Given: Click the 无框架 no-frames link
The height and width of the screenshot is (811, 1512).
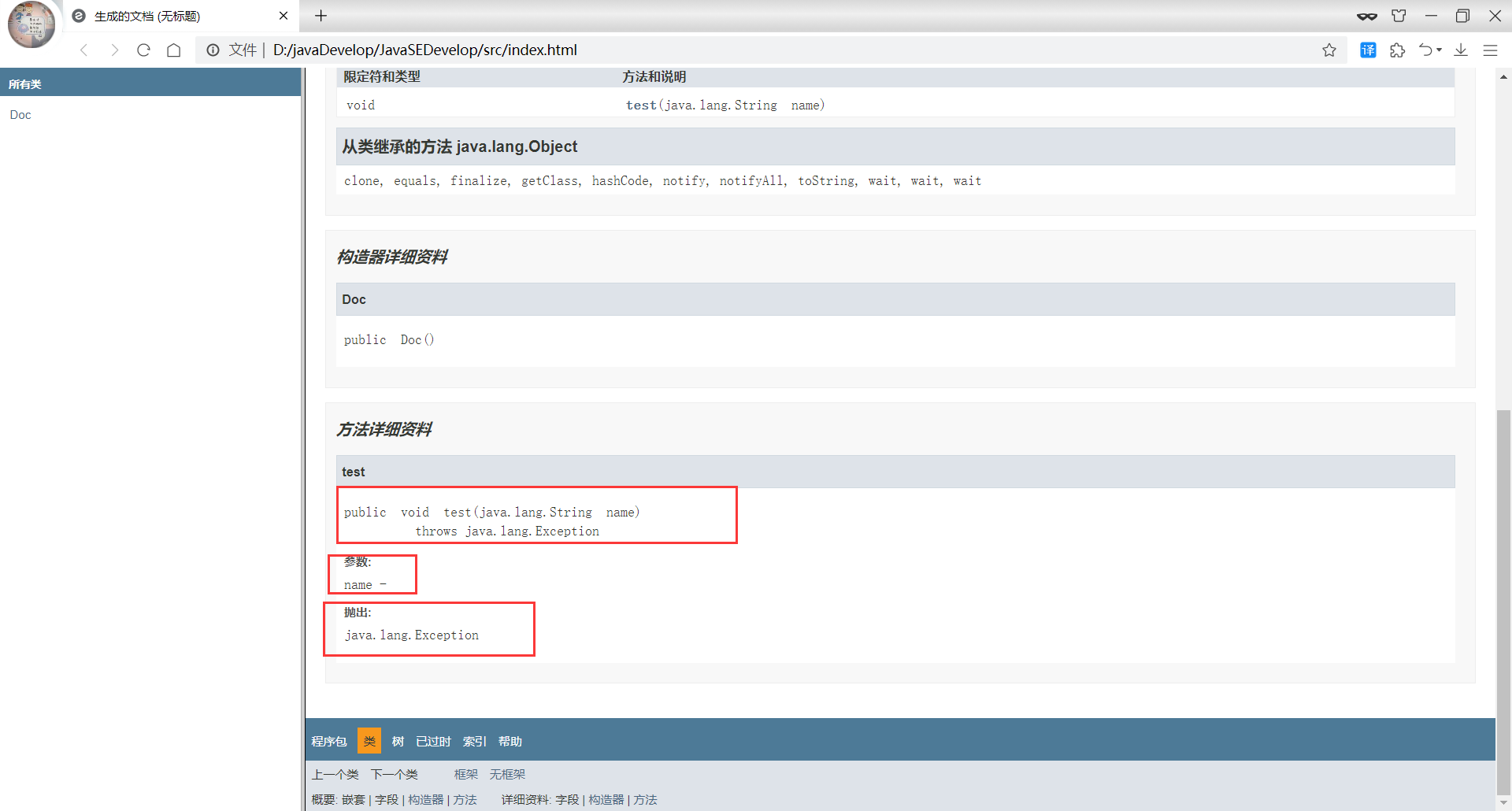Looking at the screenshot, I should [507, 775].
